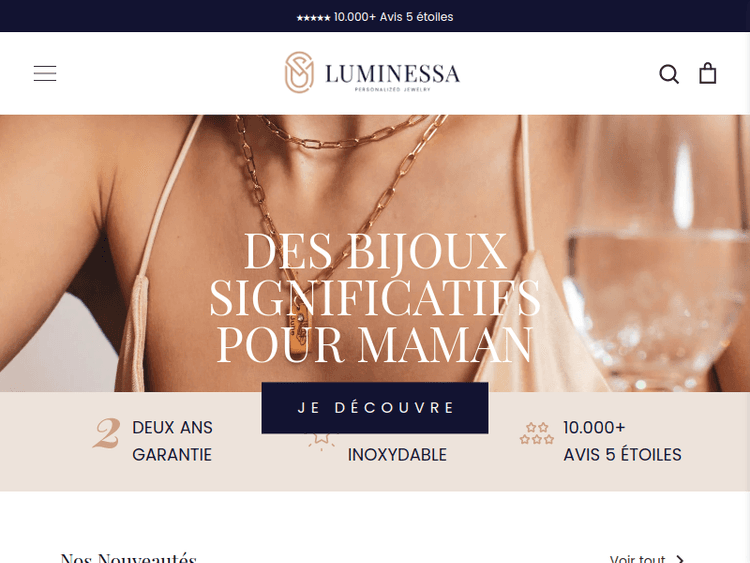Open the 10.000+ Avis 5 étoiles announcement
The width and height of the screenshot is (750, 563).
coord(375,17)
